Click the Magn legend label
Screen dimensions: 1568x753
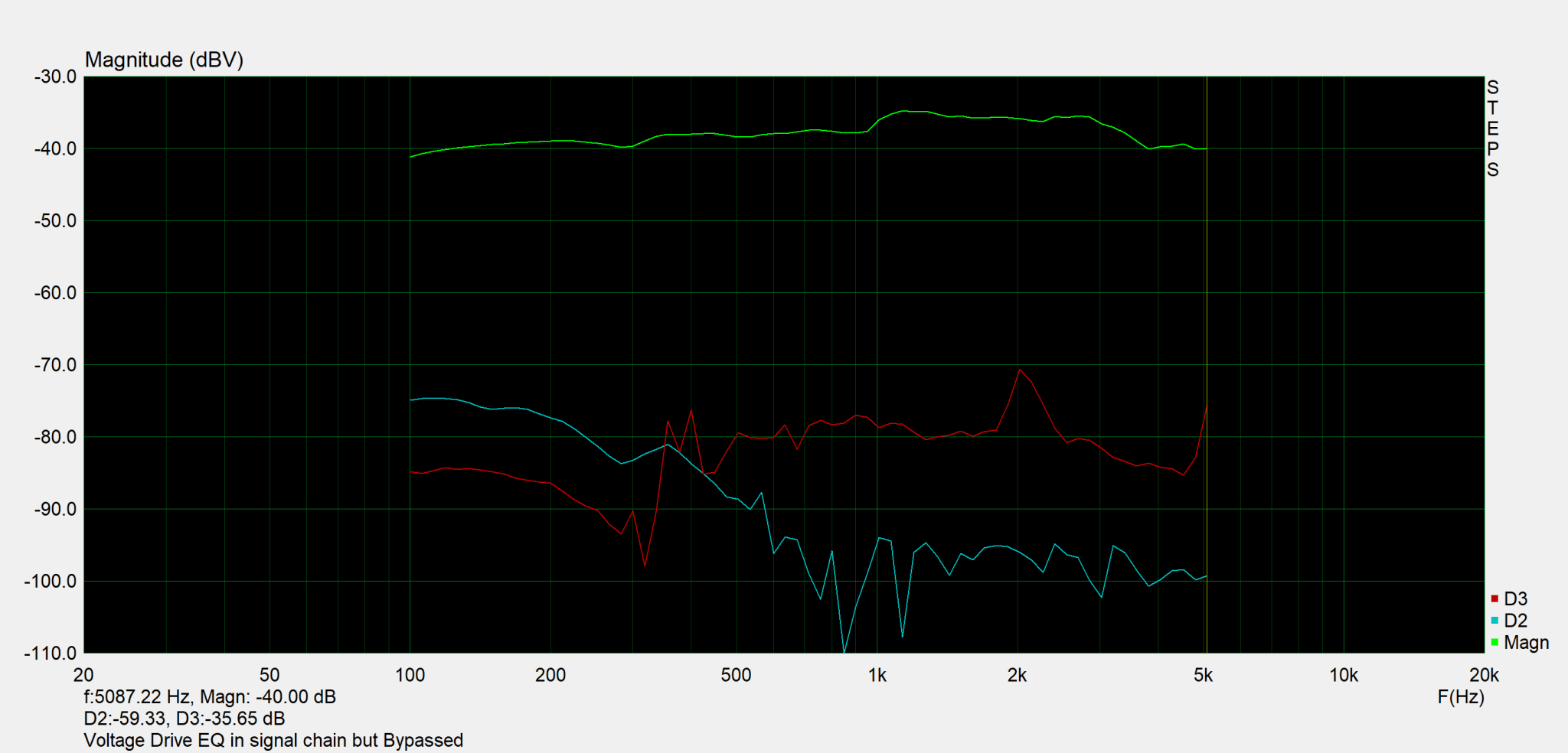1526,643
